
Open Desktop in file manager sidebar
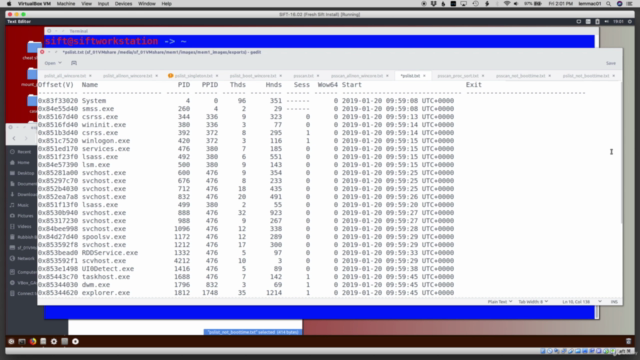[22, 173]
